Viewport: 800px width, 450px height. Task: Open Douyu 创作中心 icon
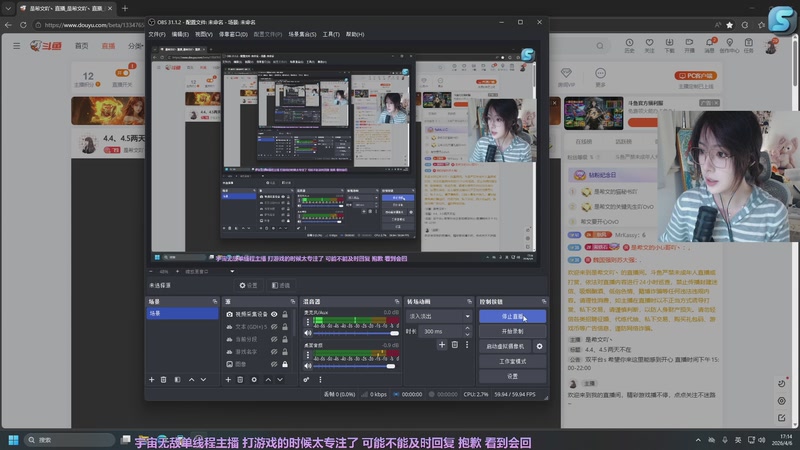point(729,45)
